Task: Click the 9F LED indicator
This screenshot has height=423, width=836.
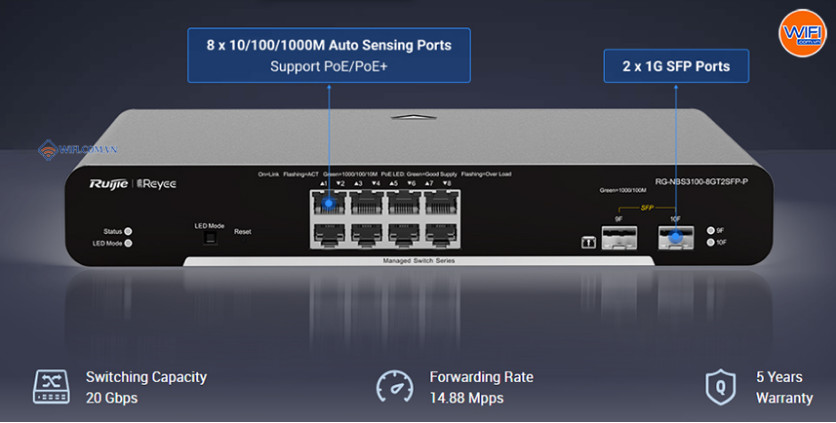Action: (x=710, y=230)
